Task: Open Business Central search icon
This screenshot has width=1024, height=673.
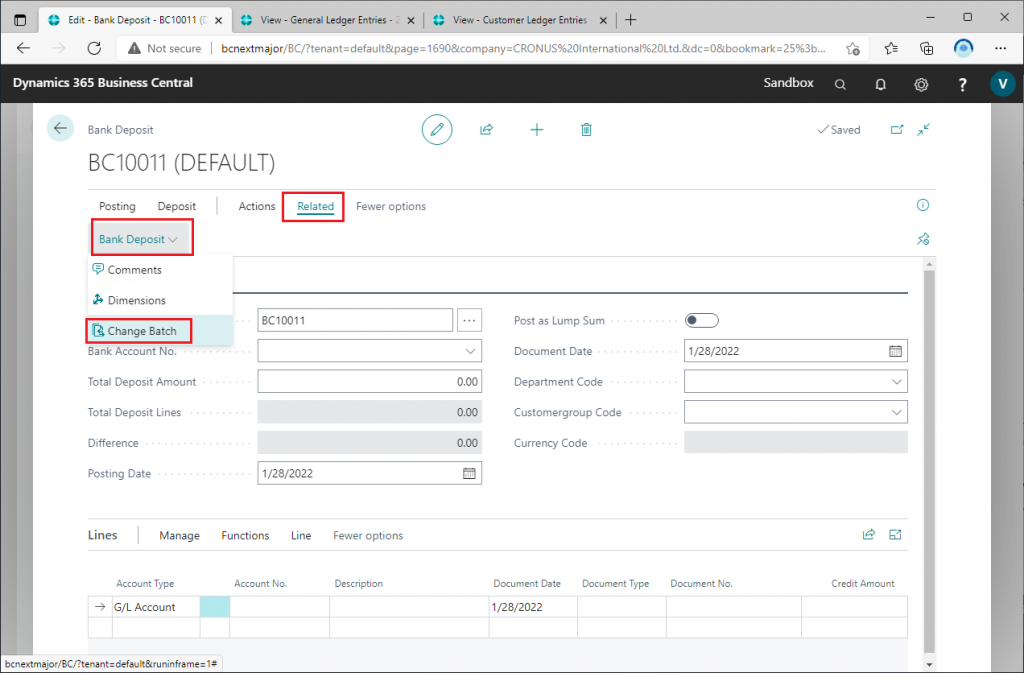Action: point(840,84)
